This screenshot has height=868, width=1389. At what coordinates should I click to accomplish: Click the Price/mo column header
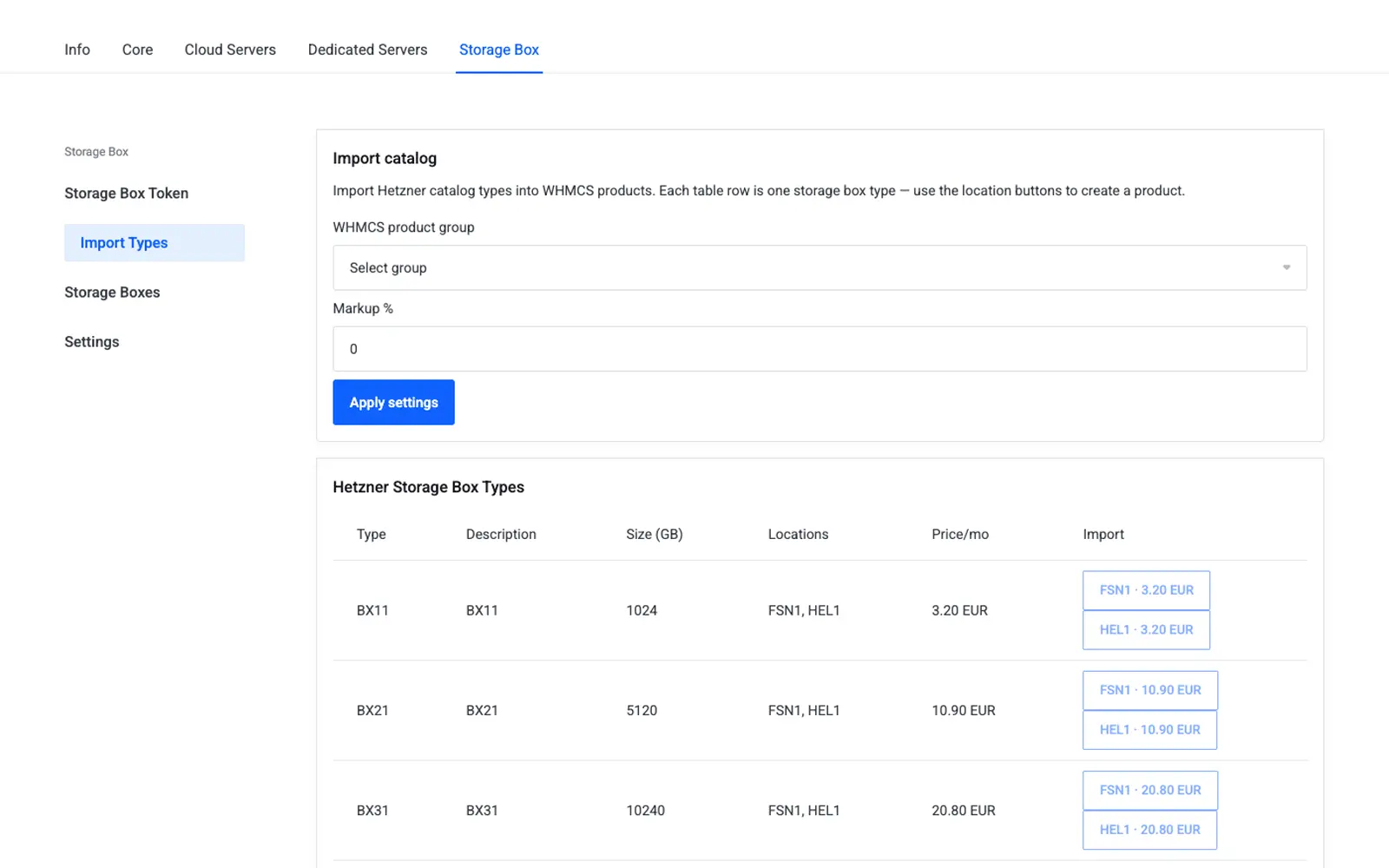(960, 534)
